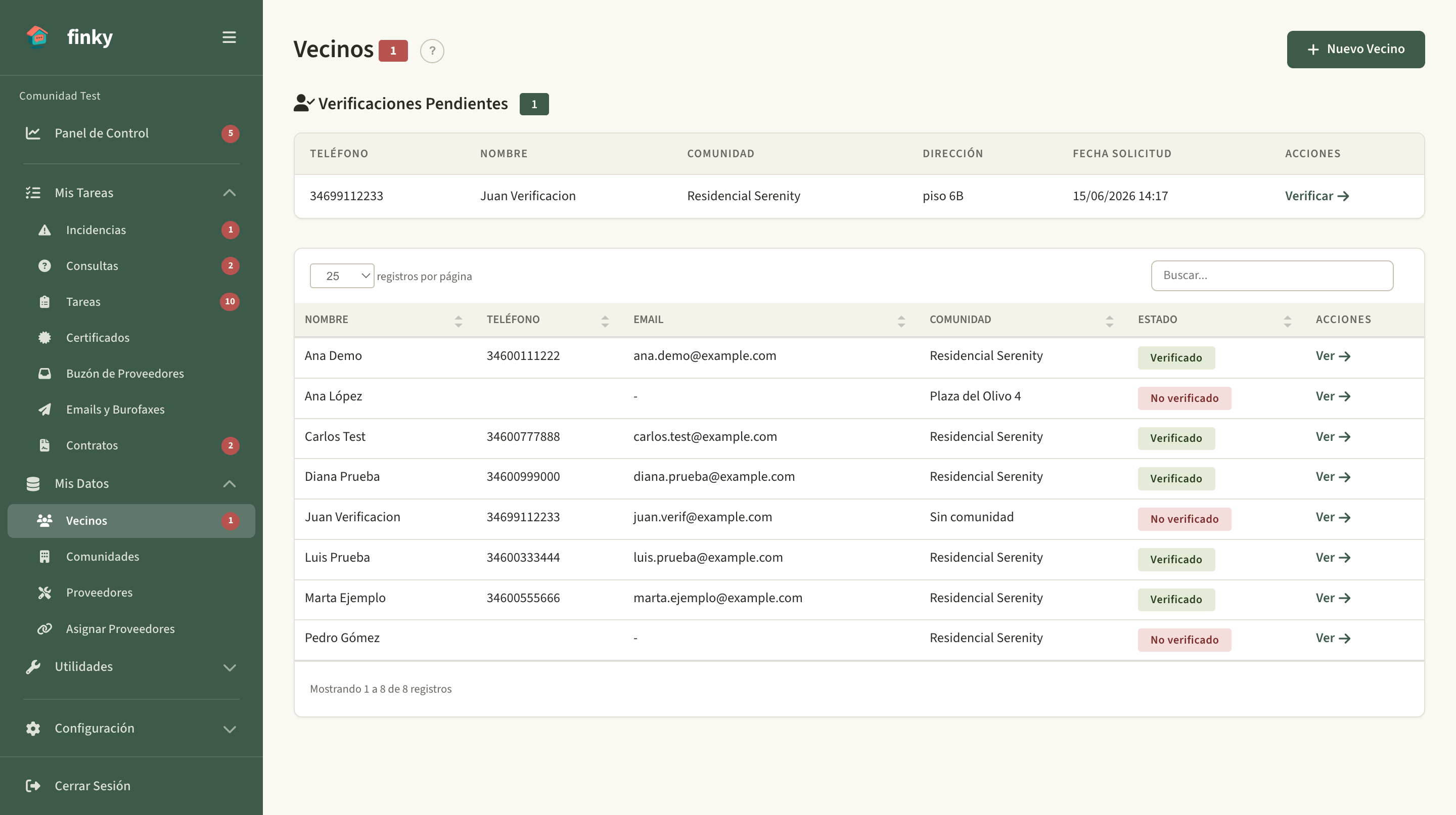The width and height of the screenshot is (1456, 815).
Task: Click the Cerrar Sesión label
Action: (x=92, y=786)
